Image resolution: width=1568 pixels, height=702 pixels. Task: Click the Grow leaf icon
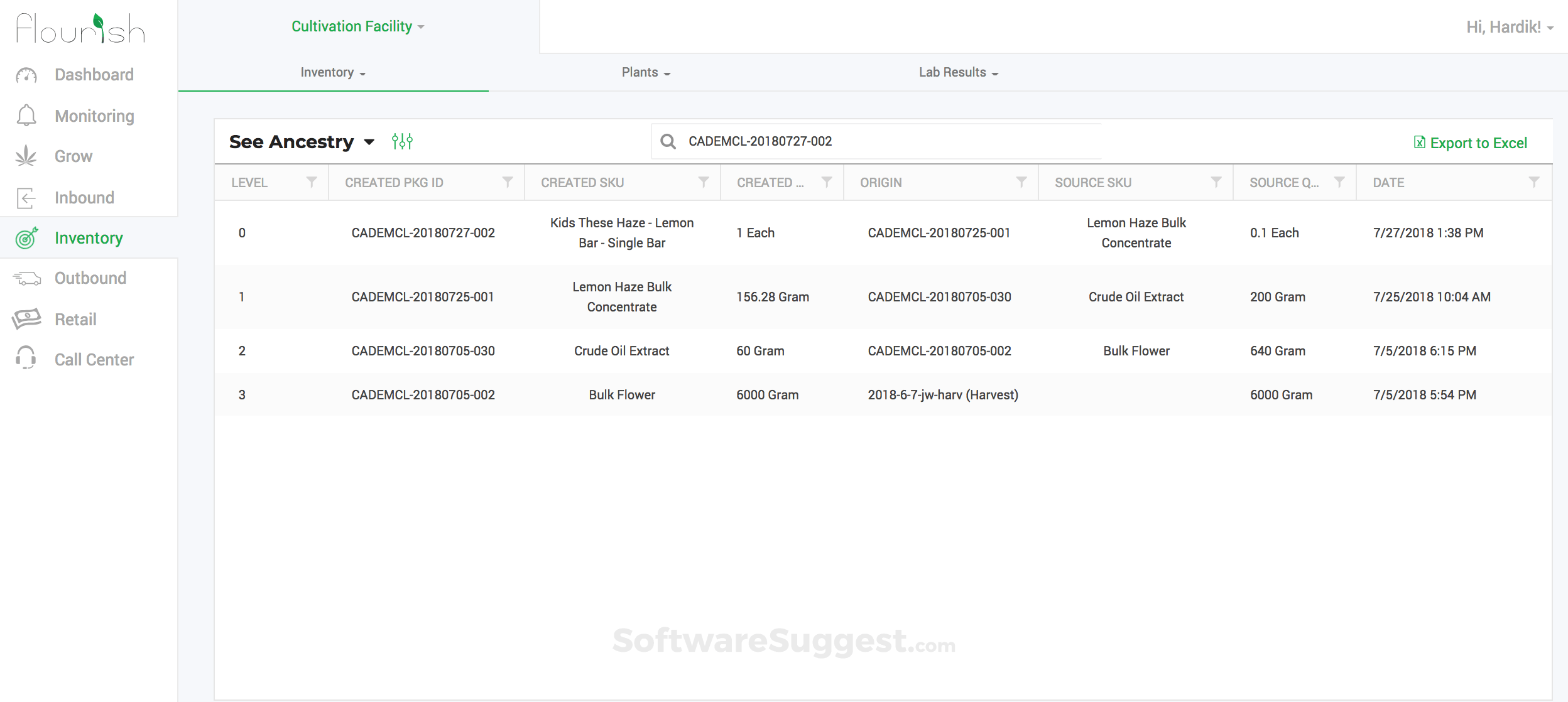pos(26,156)
